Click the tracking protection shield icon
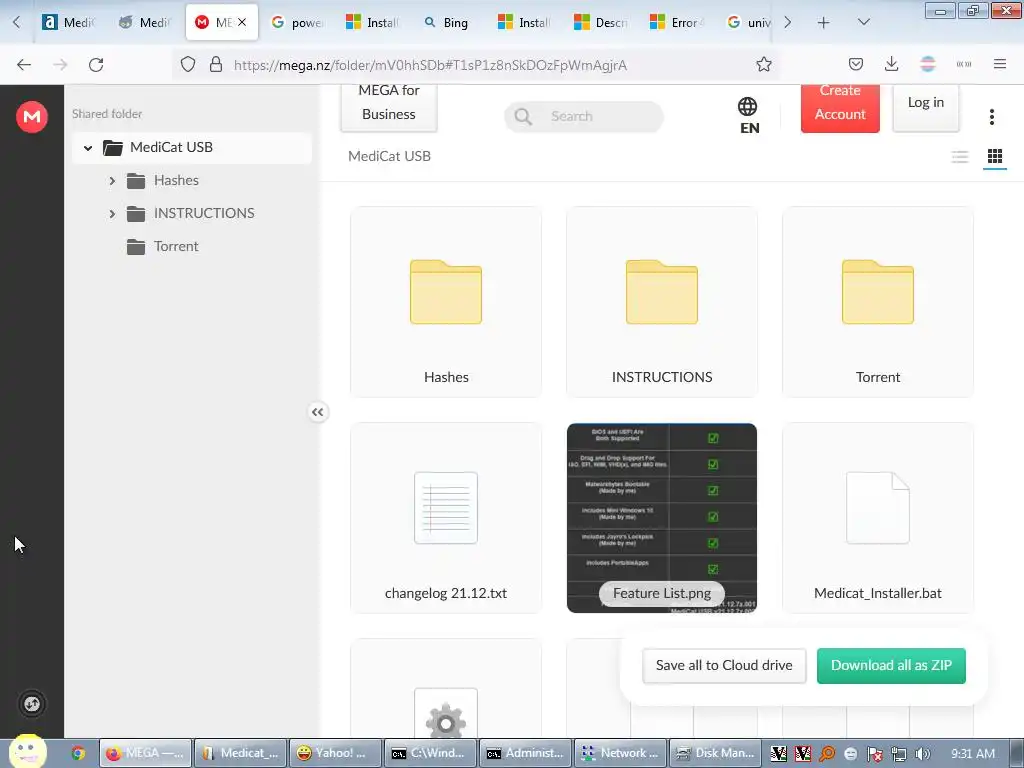The width and height of the screenshot is (1024, 768). (x=187, y=65)
